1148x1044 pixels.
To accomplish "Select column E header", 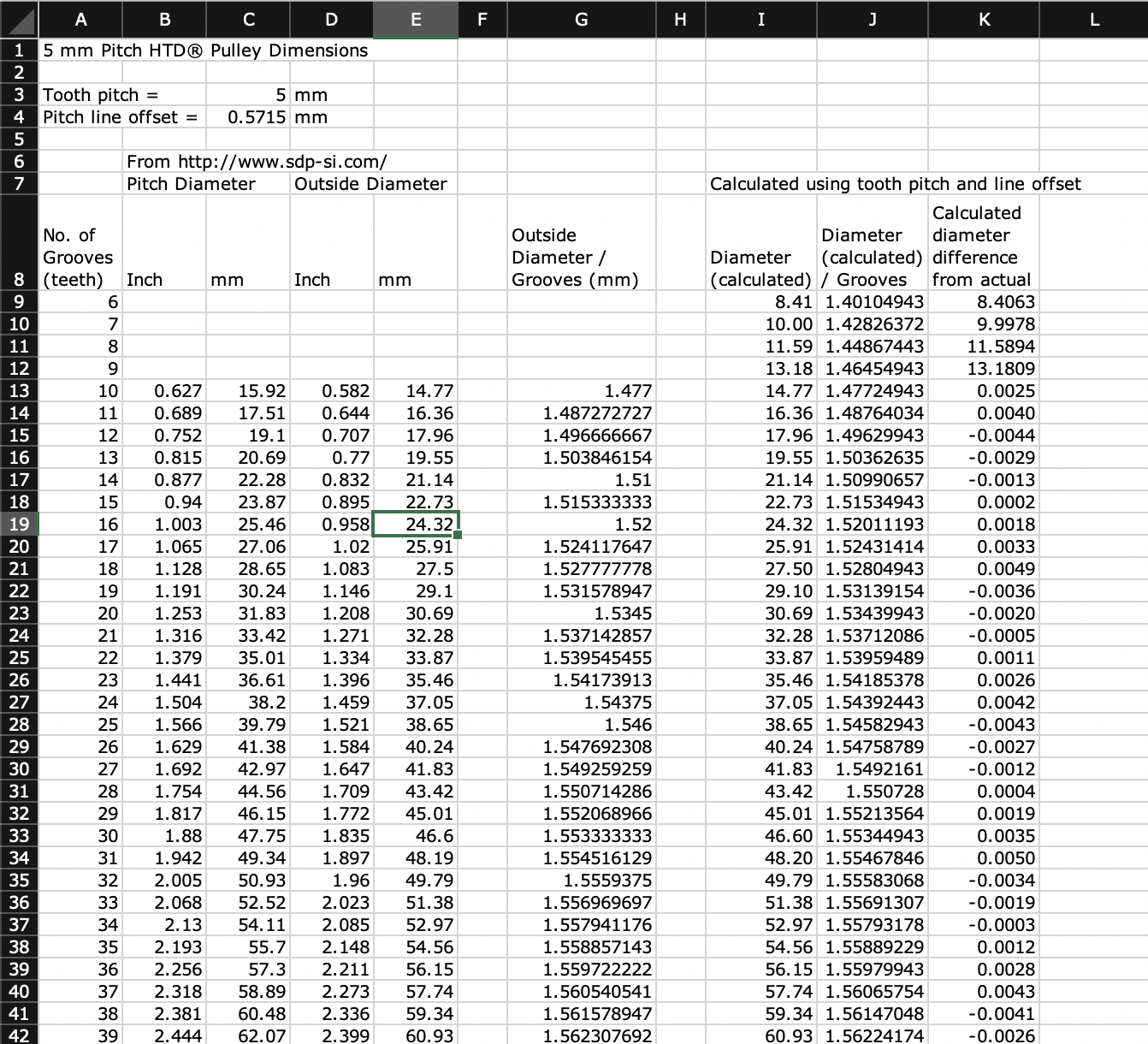I will click(x=416, y=19).
